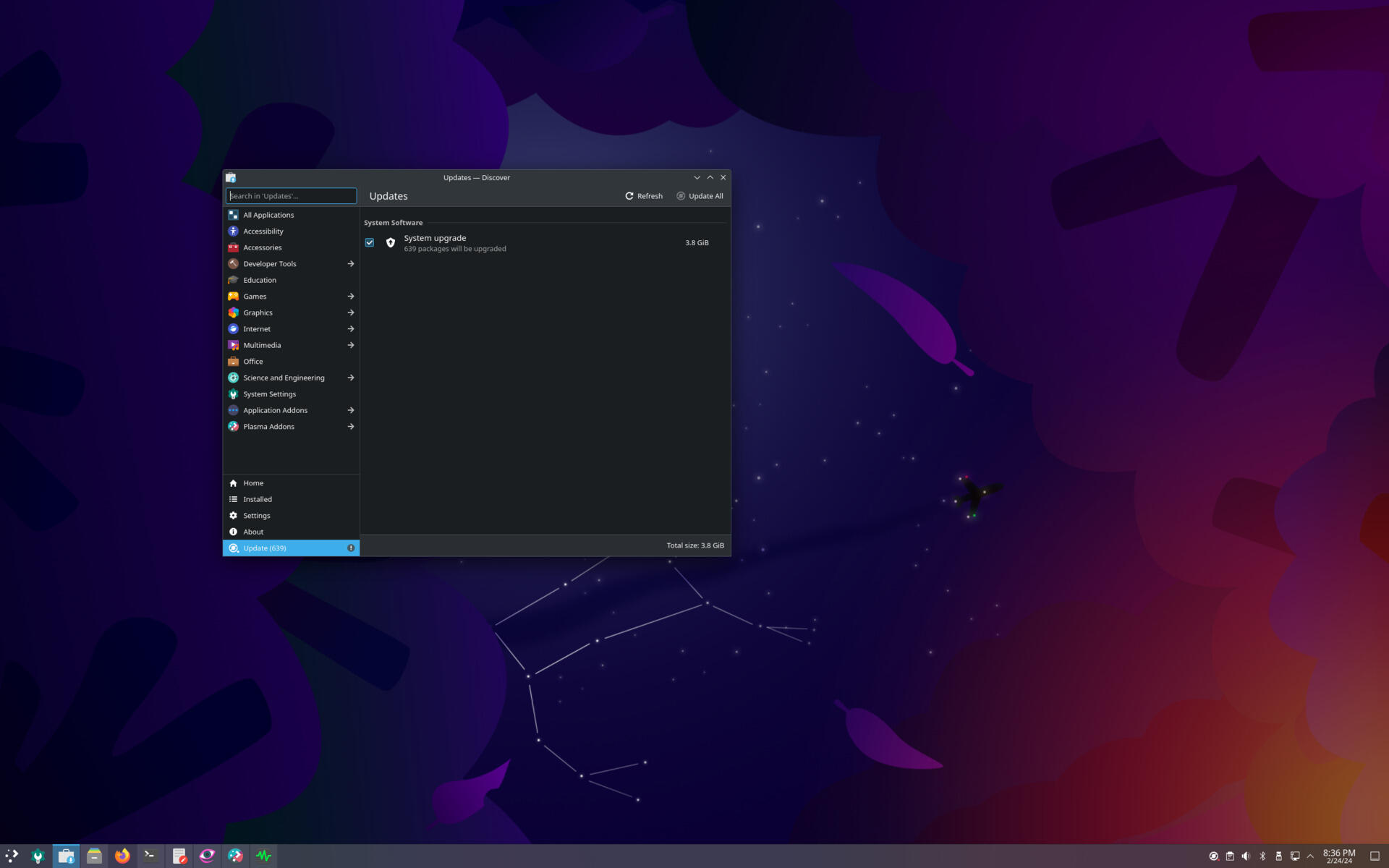Open Discover Settings page
Image resolution: width=1389 pixels, height=868 pixels.
tap(291, 516)
